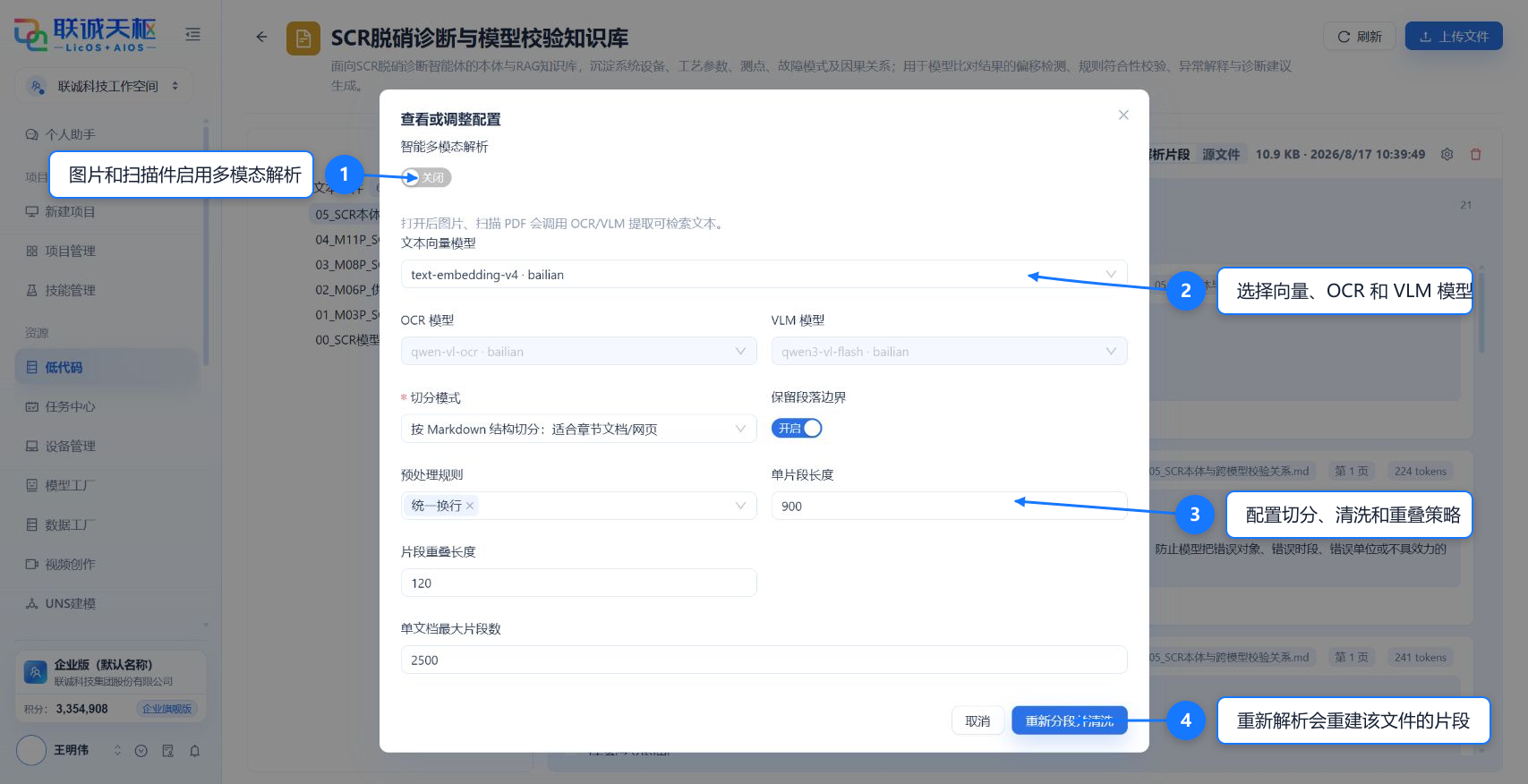Remove the 统一换行 tag
The width and height of the screenshot is (1528, 784).
coord(470,506)
